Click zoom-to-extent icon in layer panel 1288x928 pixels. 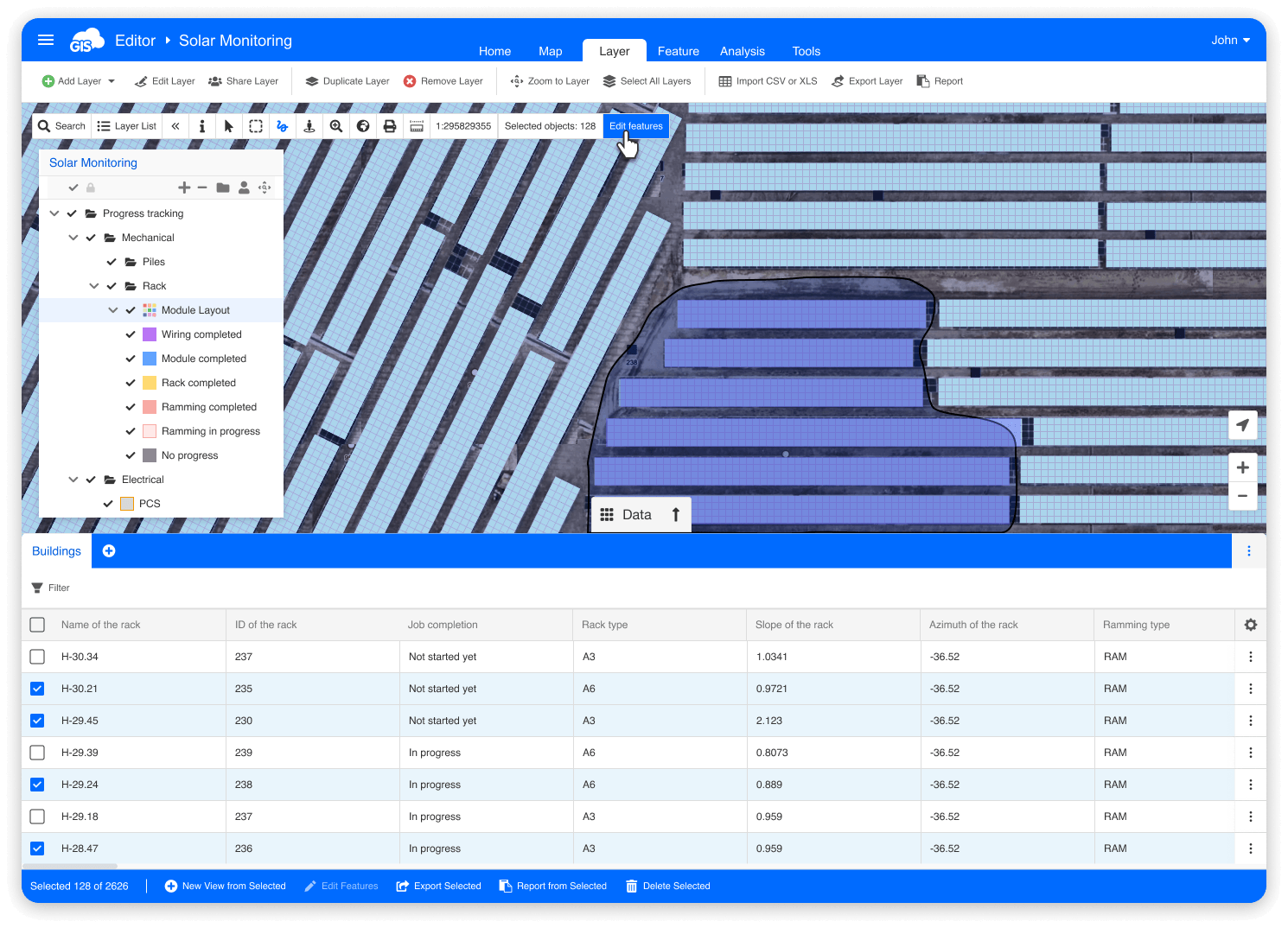point(265,188)
